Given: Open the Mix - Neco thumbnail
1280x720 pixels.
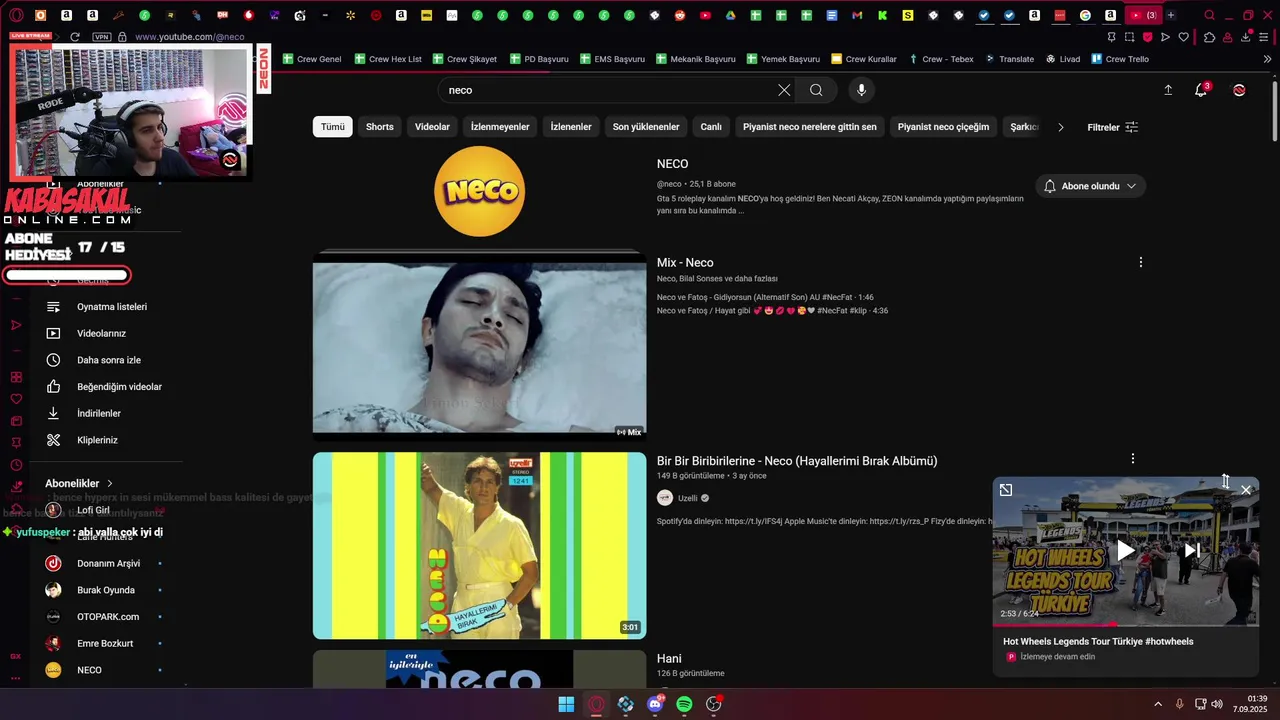Looking at the screenshot, I should [x=480, y=345].
